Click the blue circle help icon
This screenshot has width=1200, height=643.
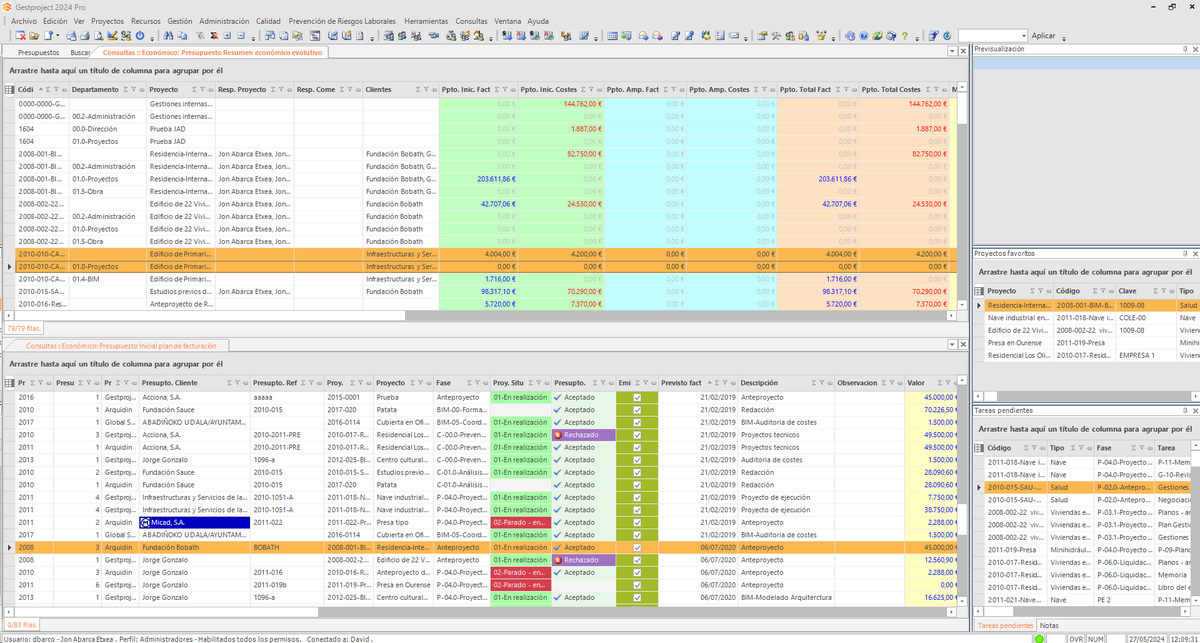tap(863, 36)
